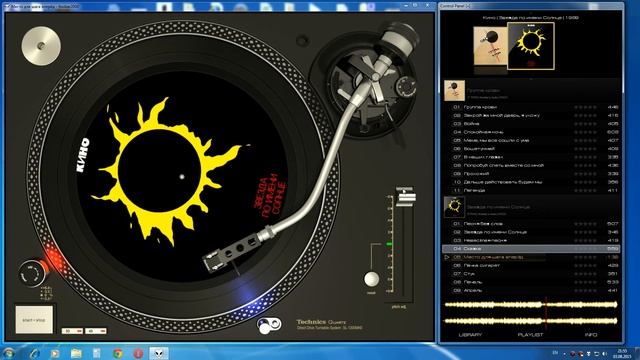Click the lower waveform seekbar channel
This screenshot has height=360, width=640.
531,321
